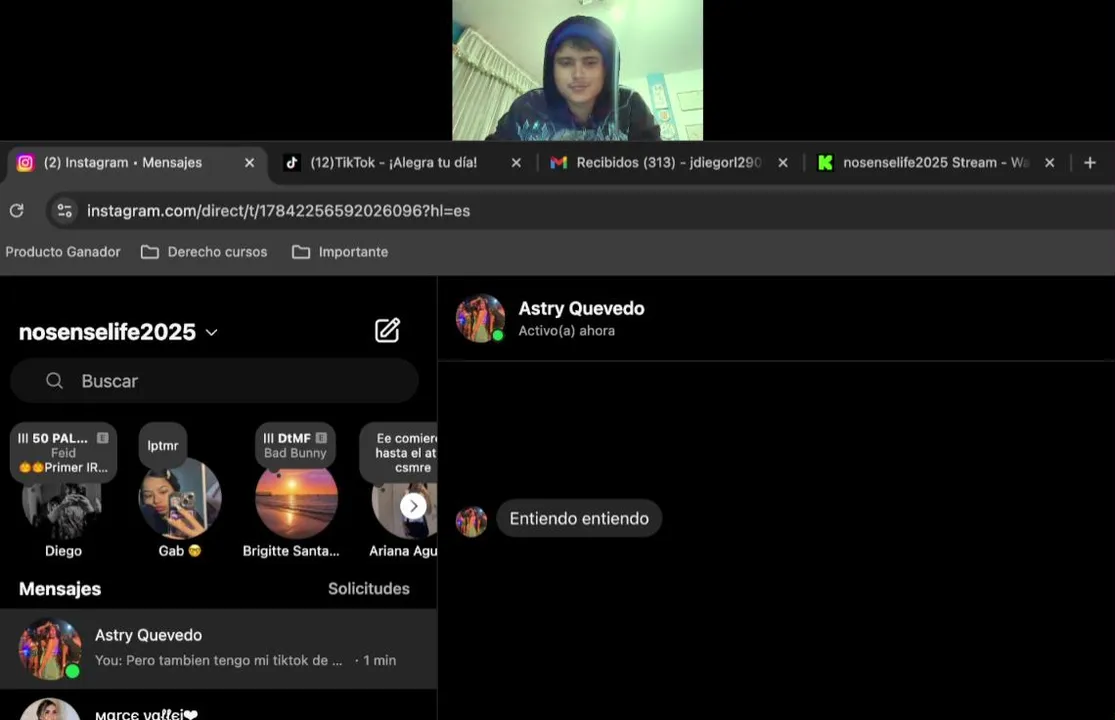Open Brigitte Santa's sunset profile picture
The height and width of the screenshot is (720, 1115).
(x=297, y=502)
